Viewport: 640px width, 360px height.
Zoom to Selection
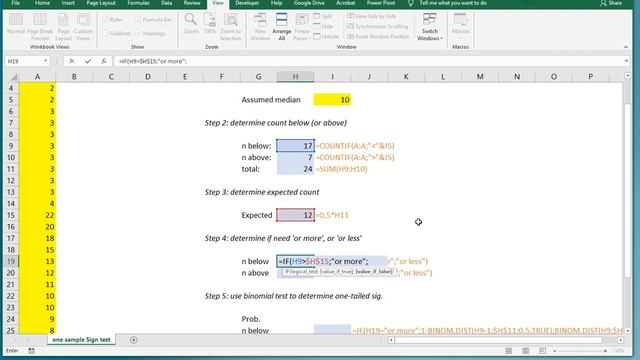click(231, 27)
